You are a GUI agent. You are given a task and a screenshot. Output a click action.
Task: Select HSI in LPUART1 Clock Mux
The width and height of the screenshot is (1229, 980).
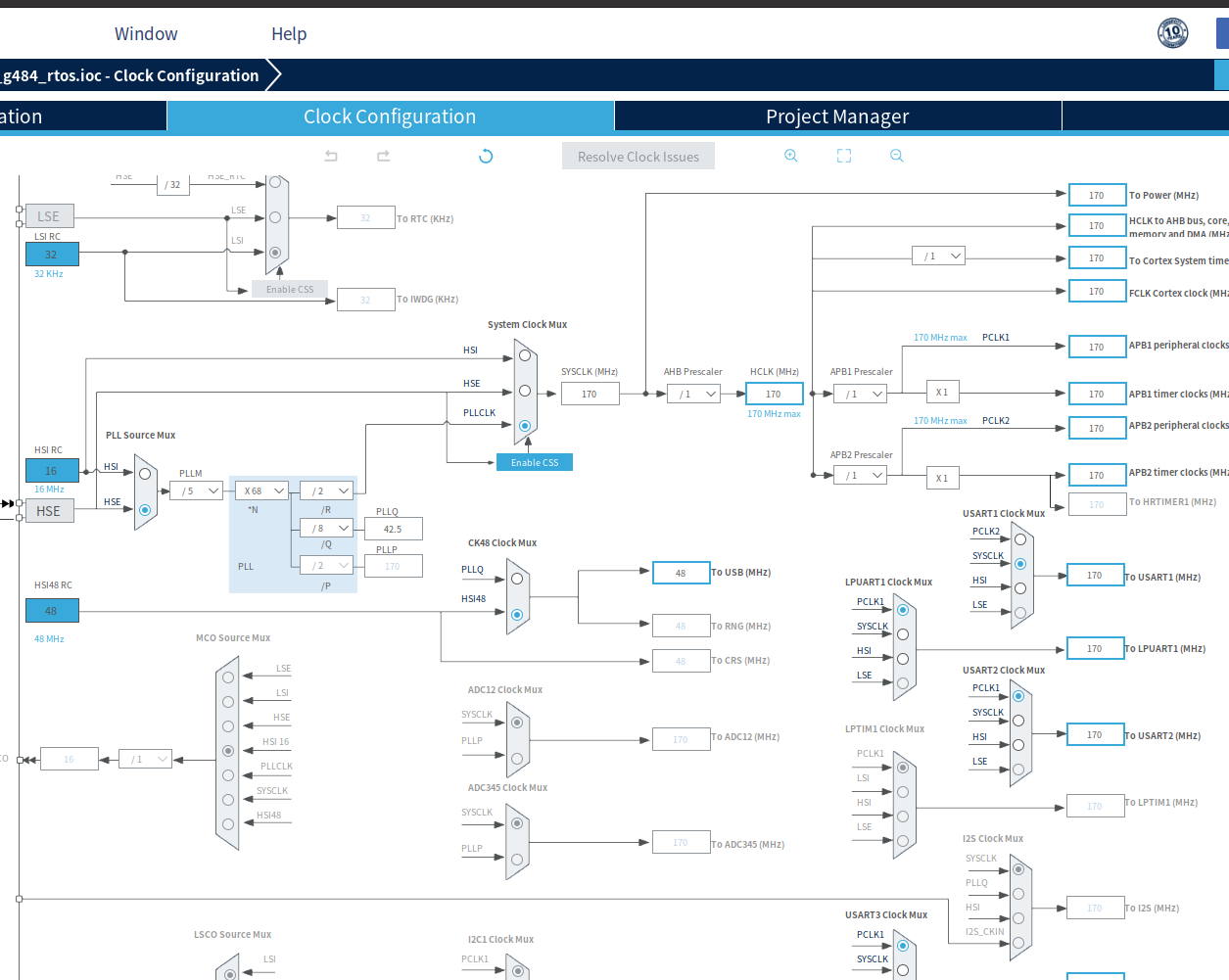pos(903,659)
